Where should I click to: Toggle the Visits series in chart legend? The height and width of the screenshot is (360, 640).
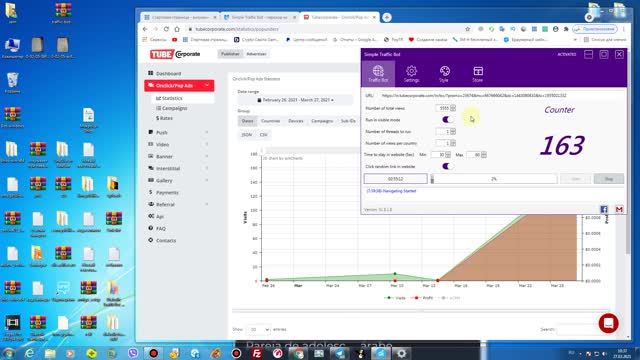click(395, 298)
